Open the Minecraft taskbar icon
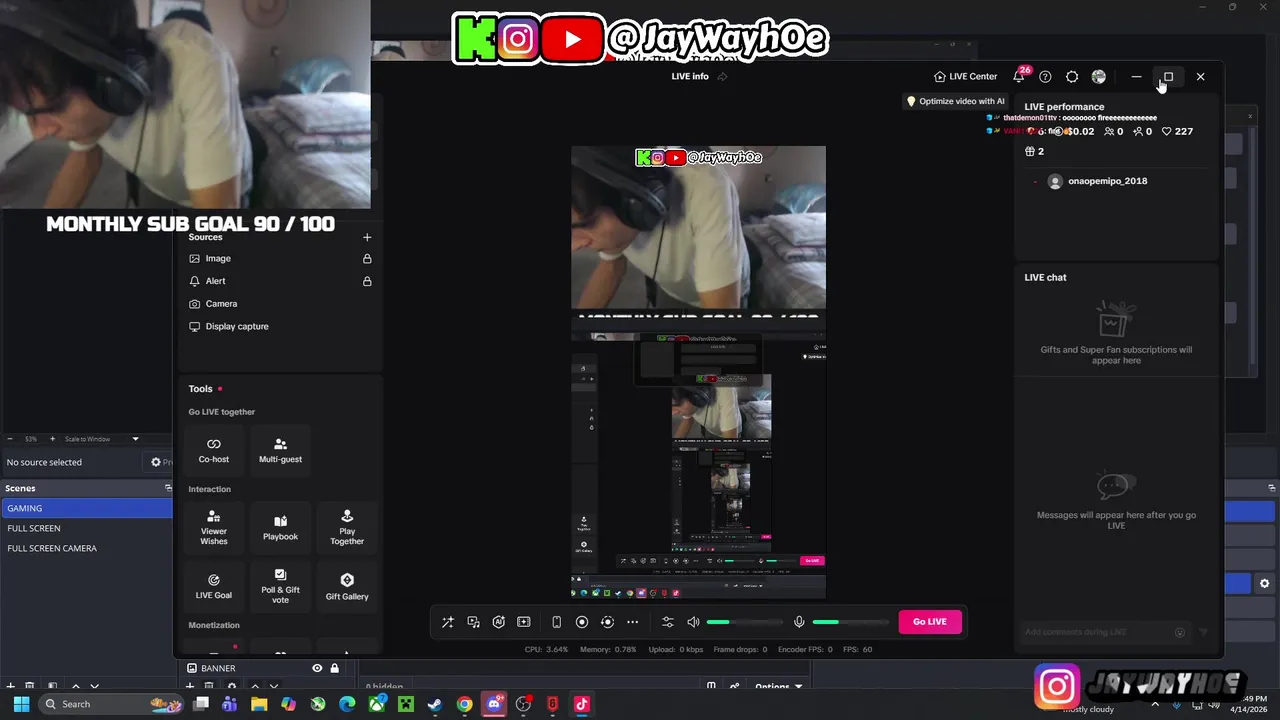Image resolution: width=1280 pixels, height=720 pixels. pos(406,704)
